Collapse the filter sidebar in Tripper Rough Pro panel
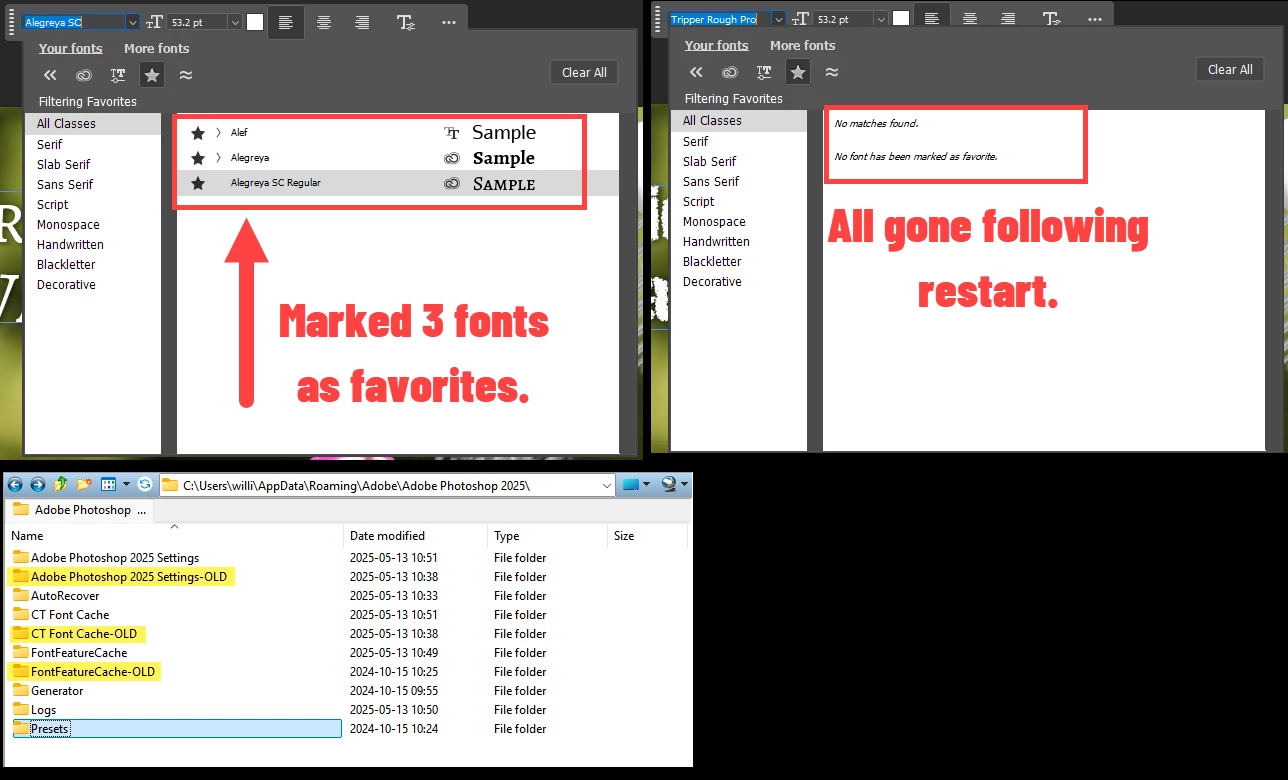 [696, 72]
